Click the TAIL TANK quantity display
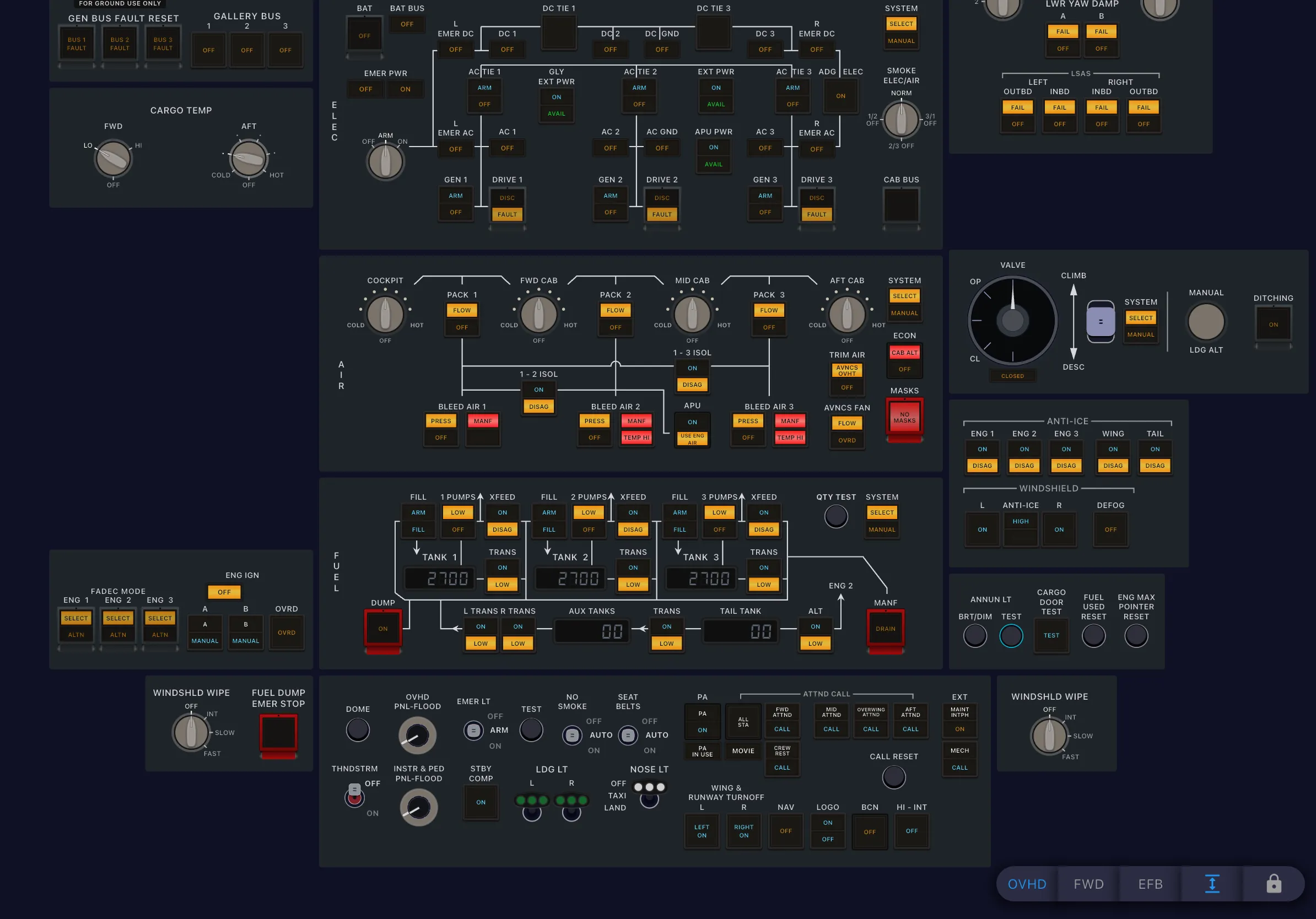 point(740,631)
